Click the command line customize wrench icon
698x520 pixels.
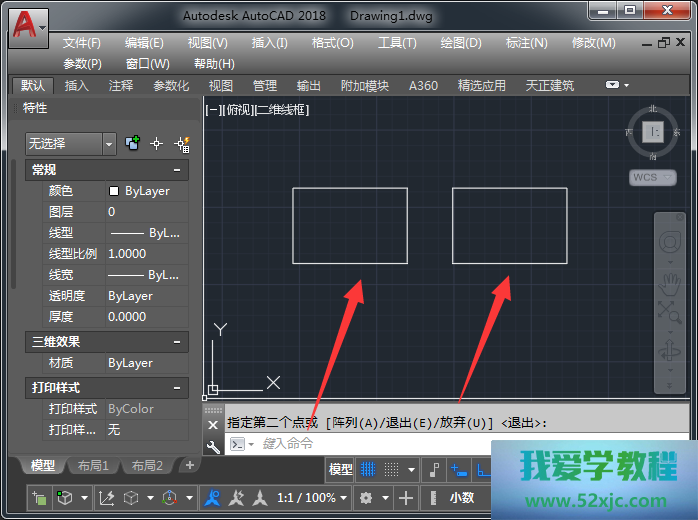tap(213, 445)
